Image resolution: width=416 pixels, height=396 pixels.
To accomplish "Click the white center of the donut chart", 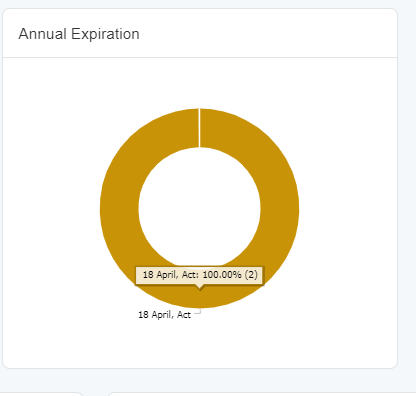I will pos(199,208).
